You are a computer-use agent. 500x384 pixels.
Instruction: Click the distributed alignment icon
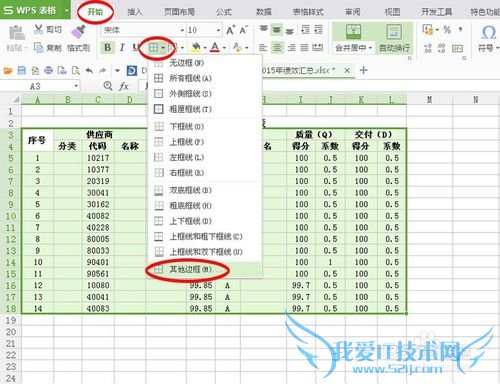coord(318,48)
